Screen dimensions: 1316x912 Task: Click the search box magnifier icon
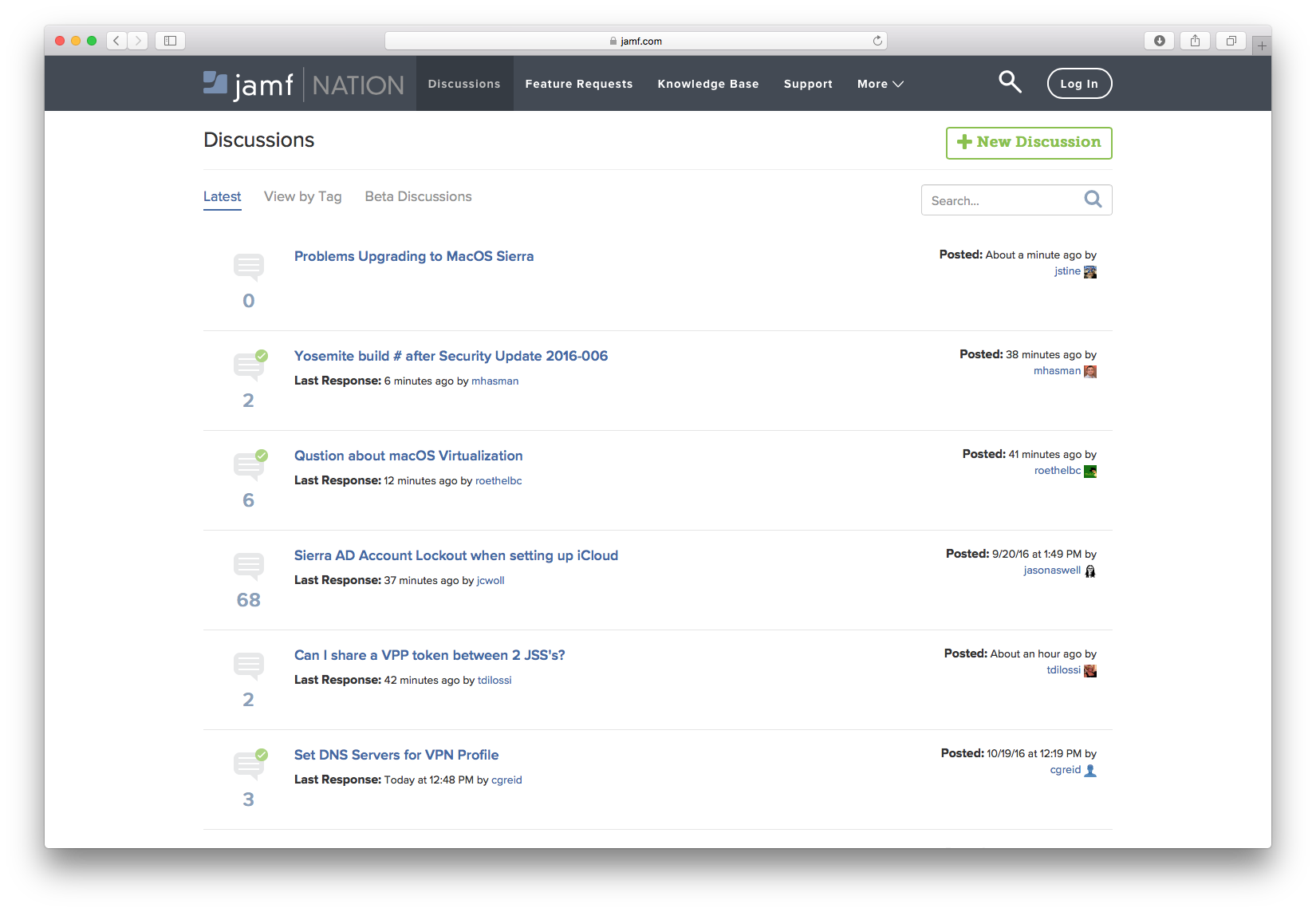1093,199
